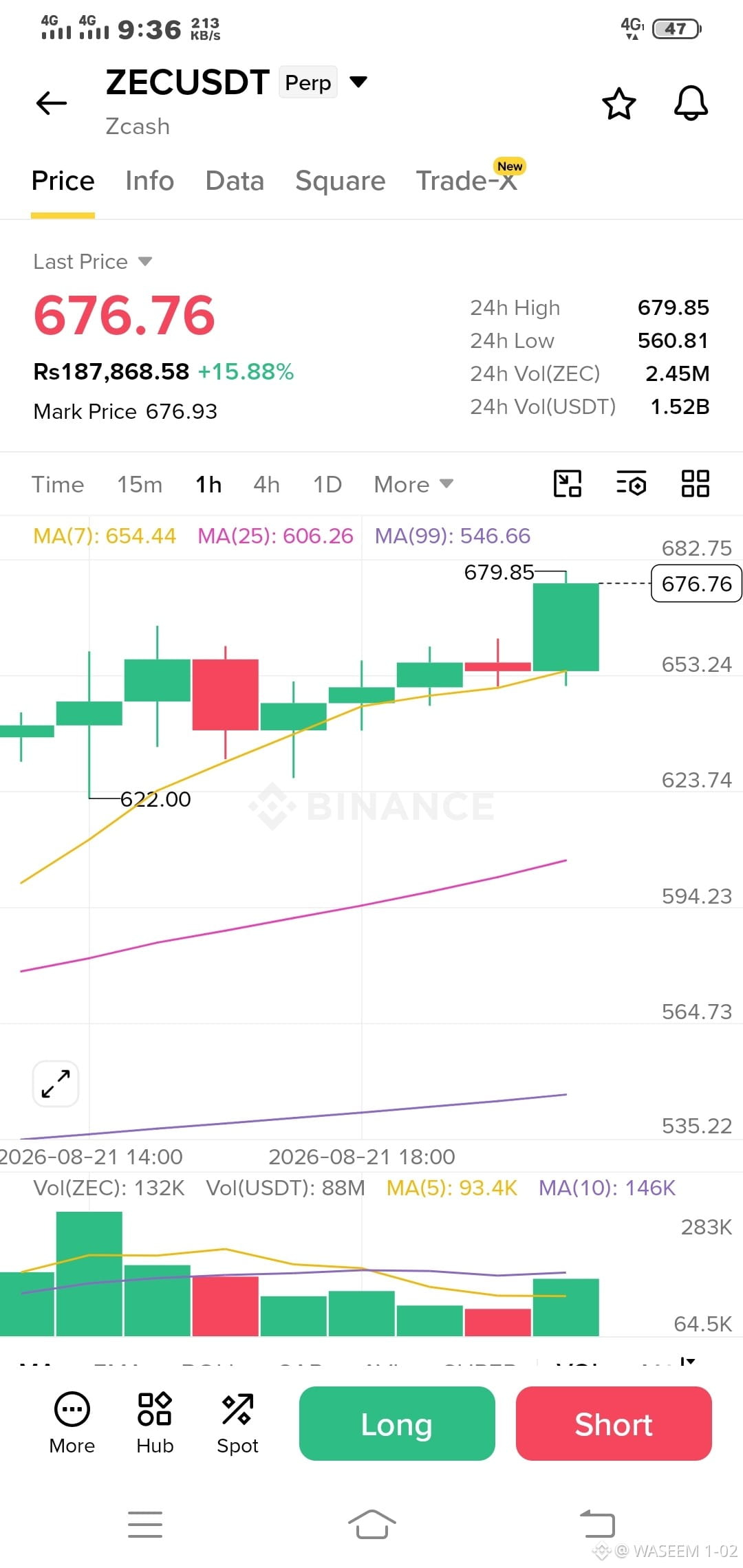Image resolution: width=743 pixels, height=1568 pixels.
Task: Open the More menu at bottom
Action: point(72,1424)
